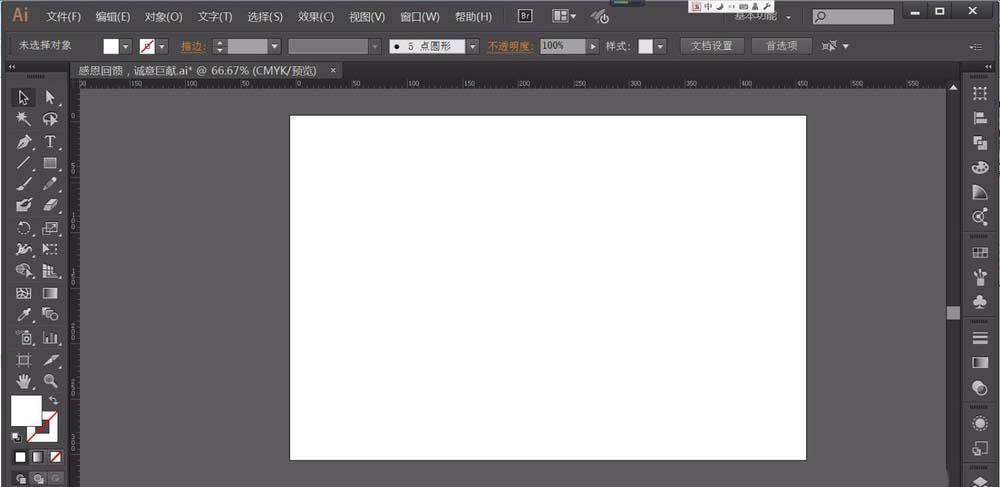Choose the Magic Wand tool
The height and width of the screenshot is (487, 1000).
point(24,119)
